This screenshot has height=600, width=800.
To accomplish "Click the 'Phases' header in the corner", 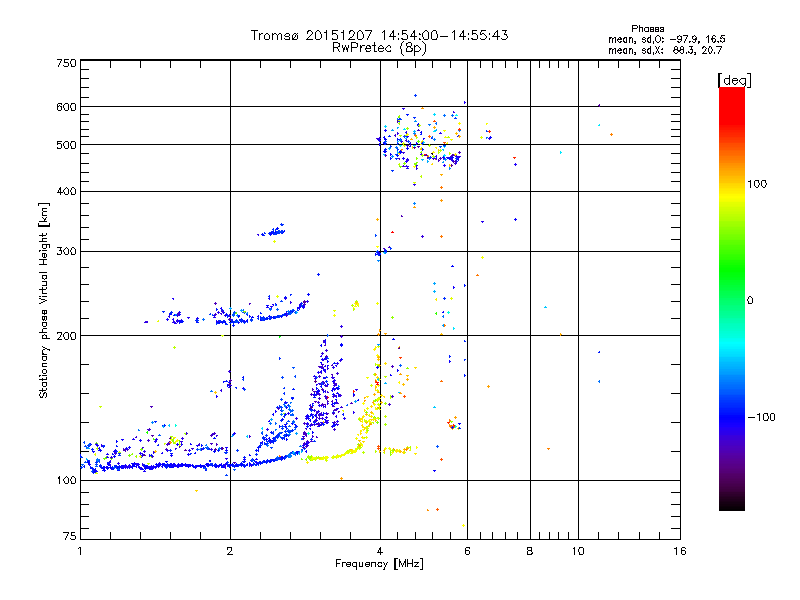I will click(x=647, y=29).
